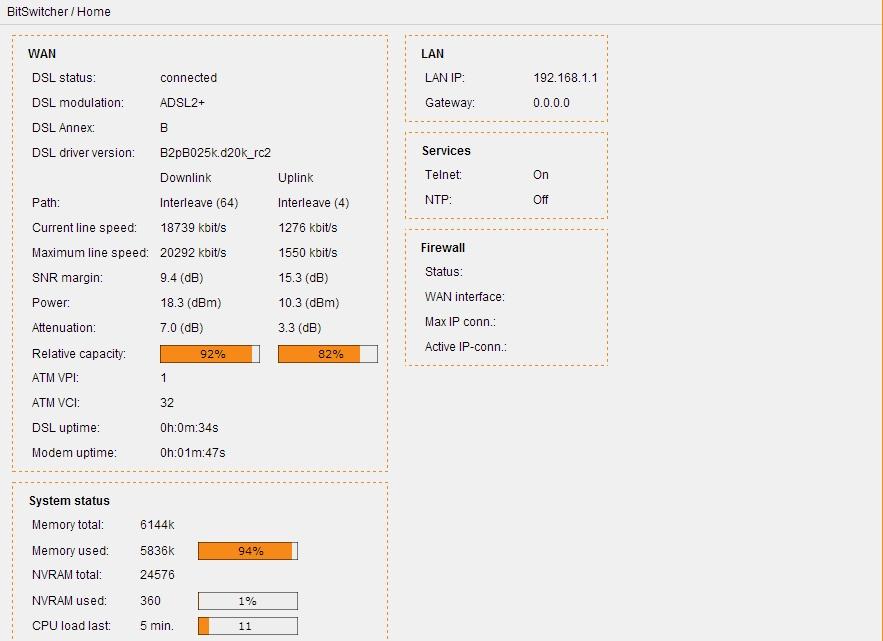Click DSL Annex value 'B'
The image size is (883, 641).
(x=164, y=128)
